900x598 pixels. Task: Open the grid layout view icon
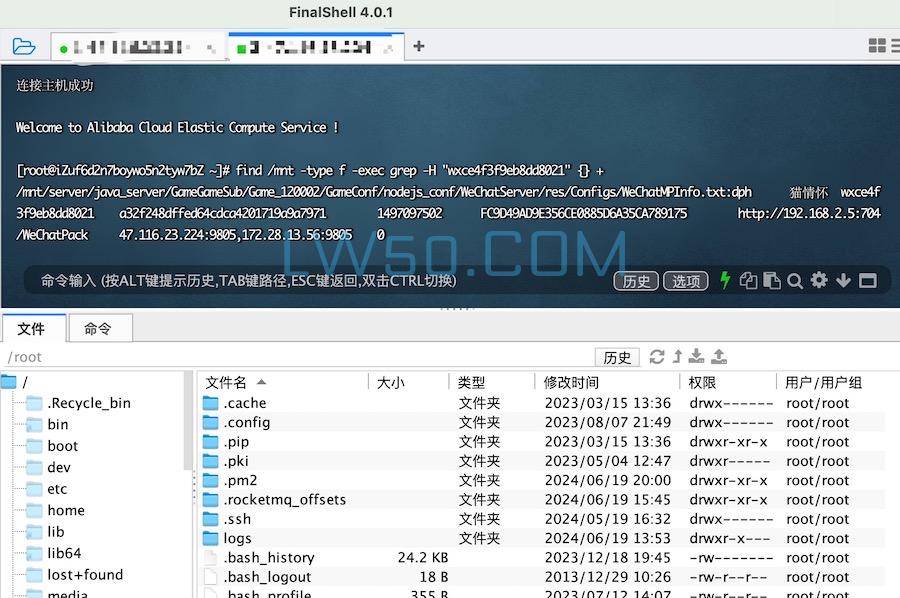tap(877, 45)
